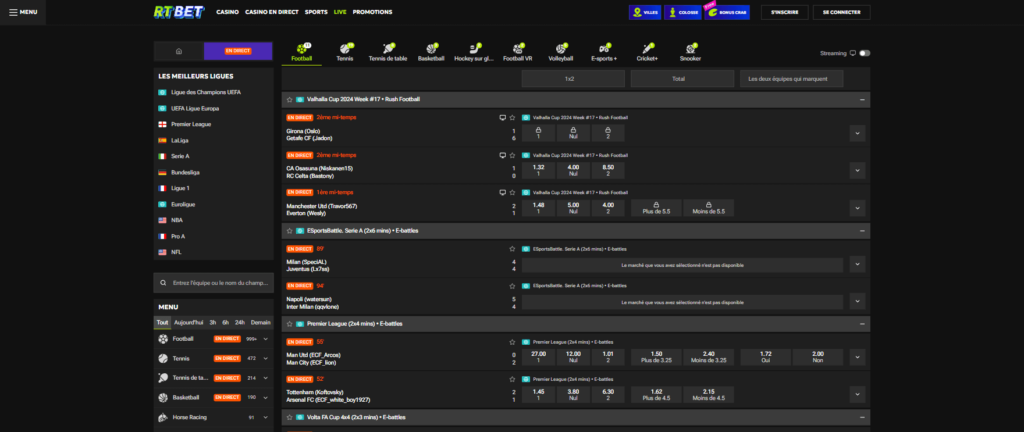Bet 5.00 Nul on Manchester Utd match

point(573,208)
